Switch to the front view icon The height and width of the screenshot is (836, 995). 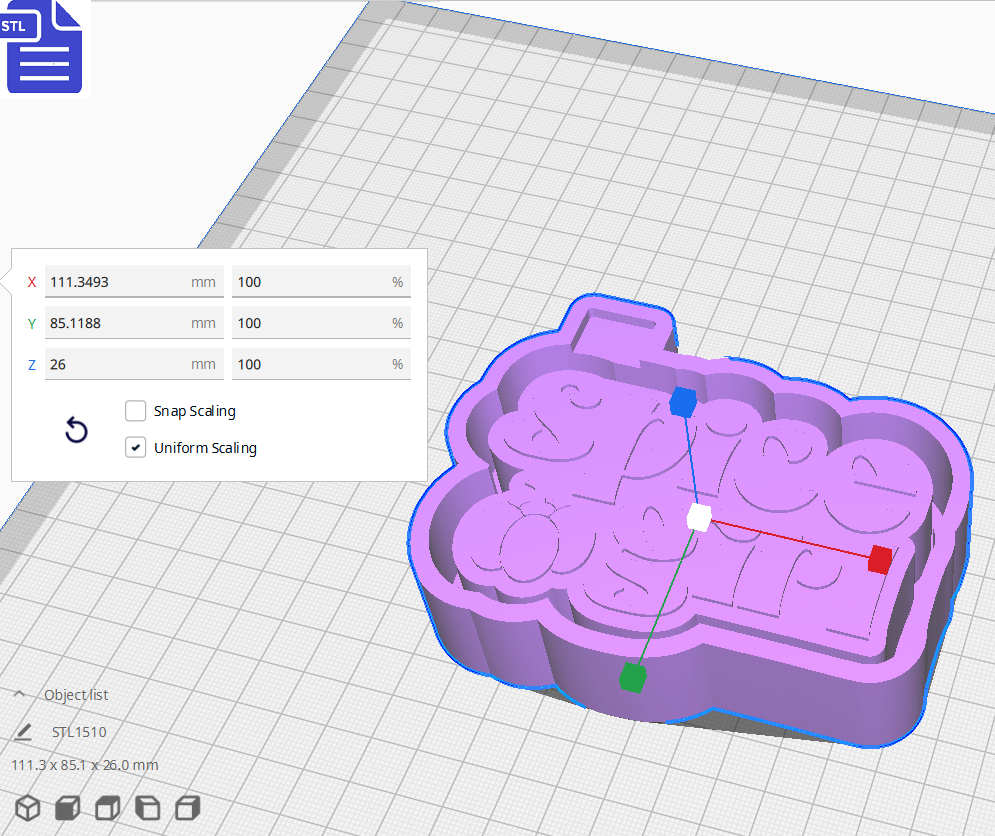pyautogui.click(x=67, y=808)
